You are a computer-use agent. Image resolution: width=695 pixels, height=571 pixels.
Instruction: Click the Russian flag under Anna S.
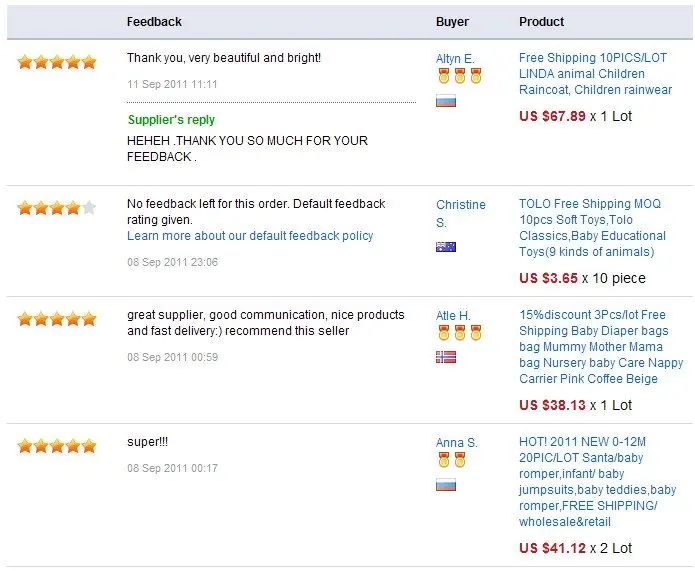pyautogui.click(x=446, y=485)
